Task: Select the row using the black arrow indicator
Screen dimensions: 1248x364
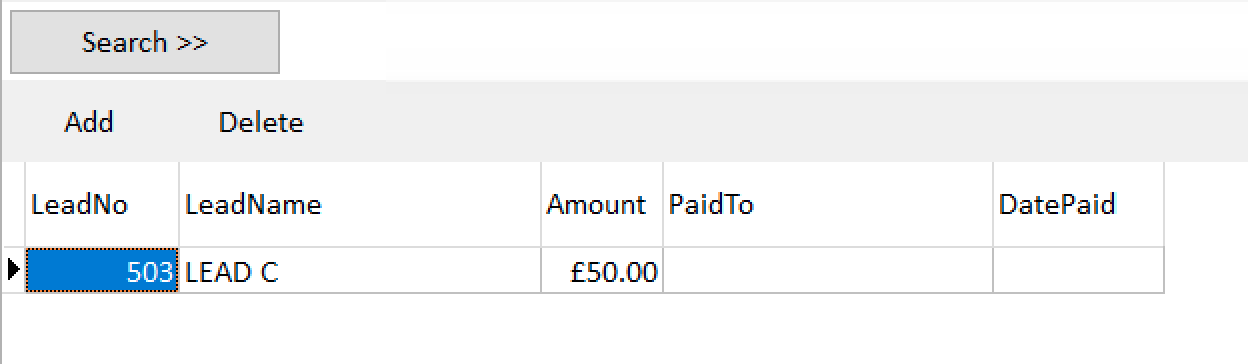Action: (x=14, y=270)
